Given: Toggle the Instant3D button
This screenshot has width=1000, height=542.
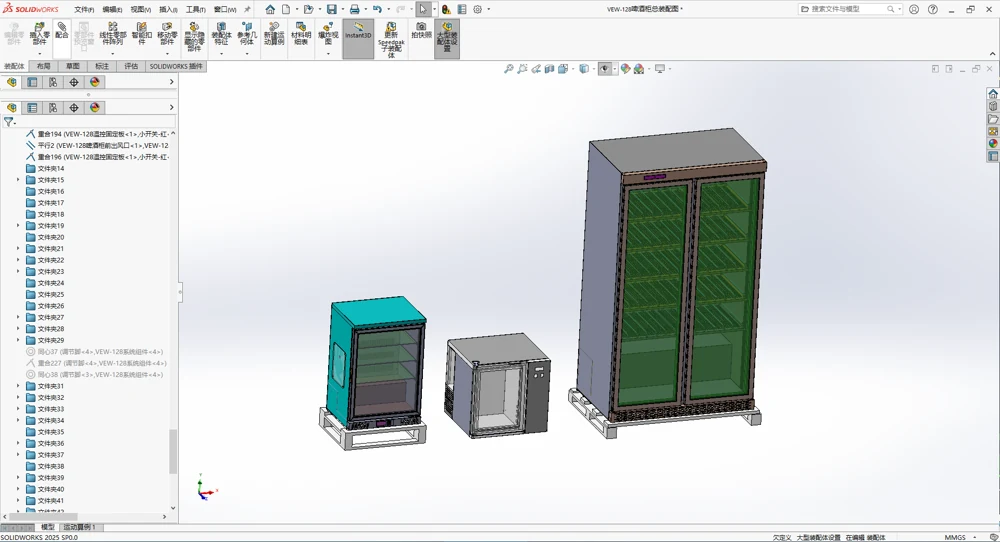Looking at the screenshot, I should [358, 38].
